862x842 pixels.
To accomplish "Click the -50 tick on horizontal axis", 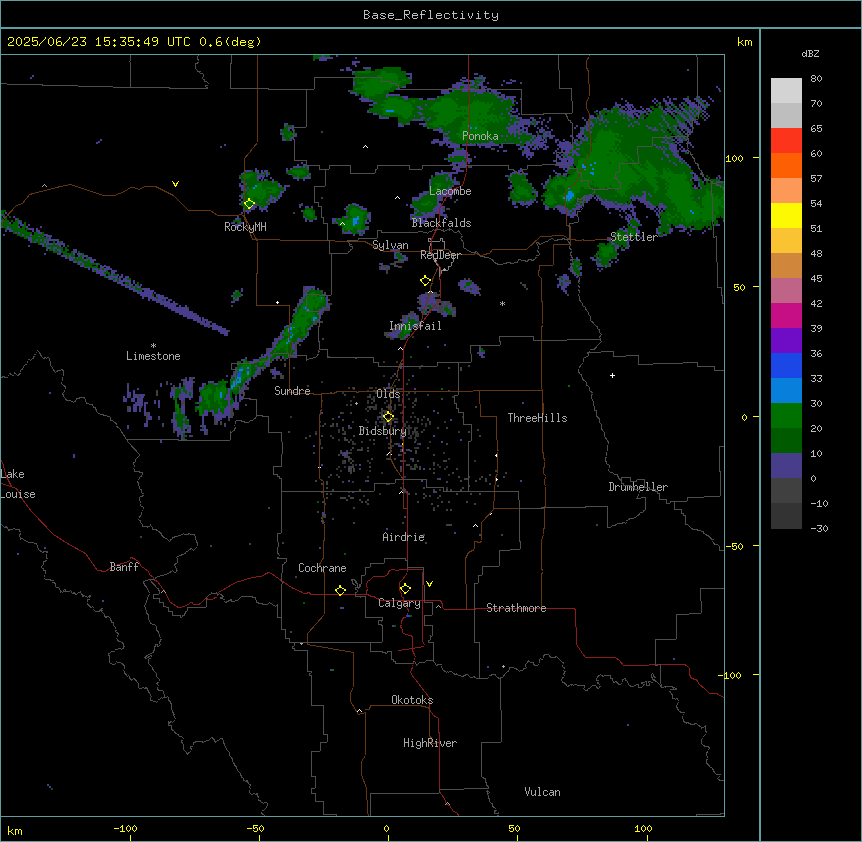I will coord(255,828).
